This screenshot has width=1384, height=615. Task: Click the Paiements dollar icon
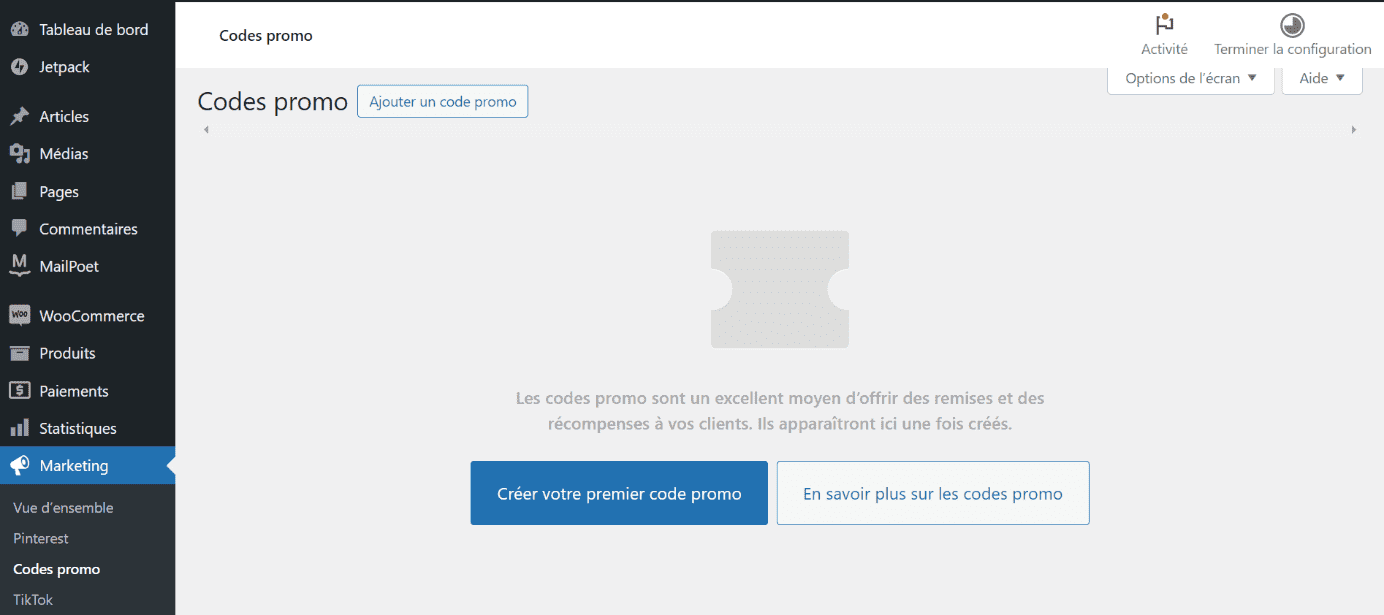click(x=19, y=391)
